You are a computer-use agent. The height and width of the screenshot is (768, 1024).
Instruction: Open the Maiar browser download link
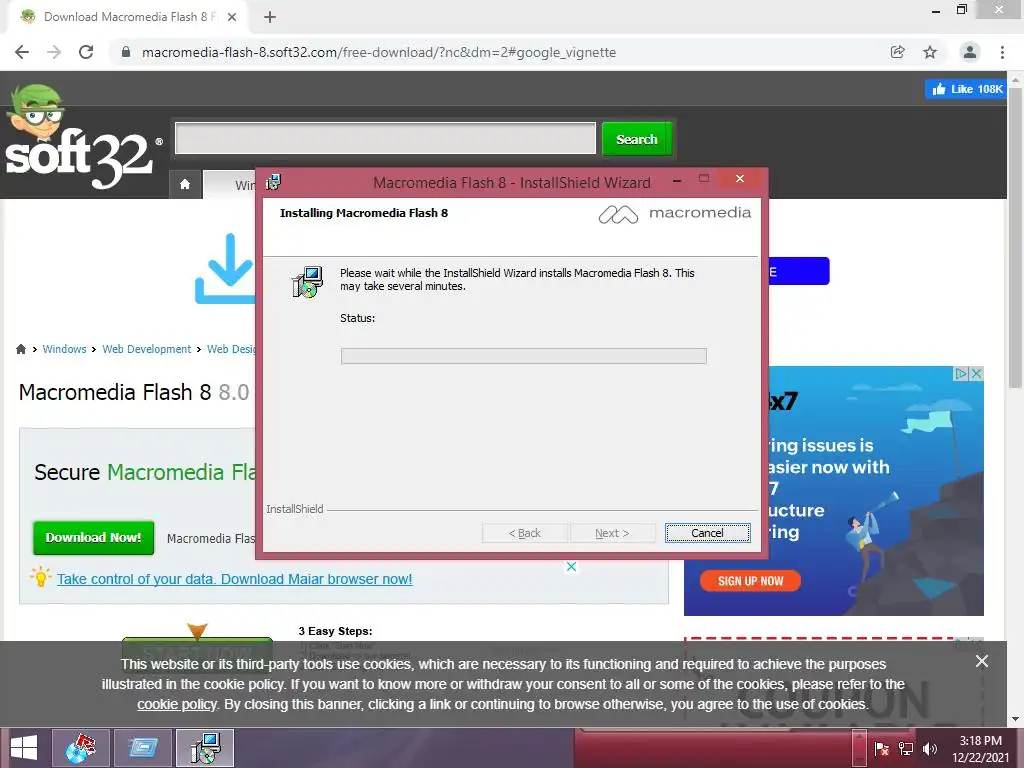[234, 579]
